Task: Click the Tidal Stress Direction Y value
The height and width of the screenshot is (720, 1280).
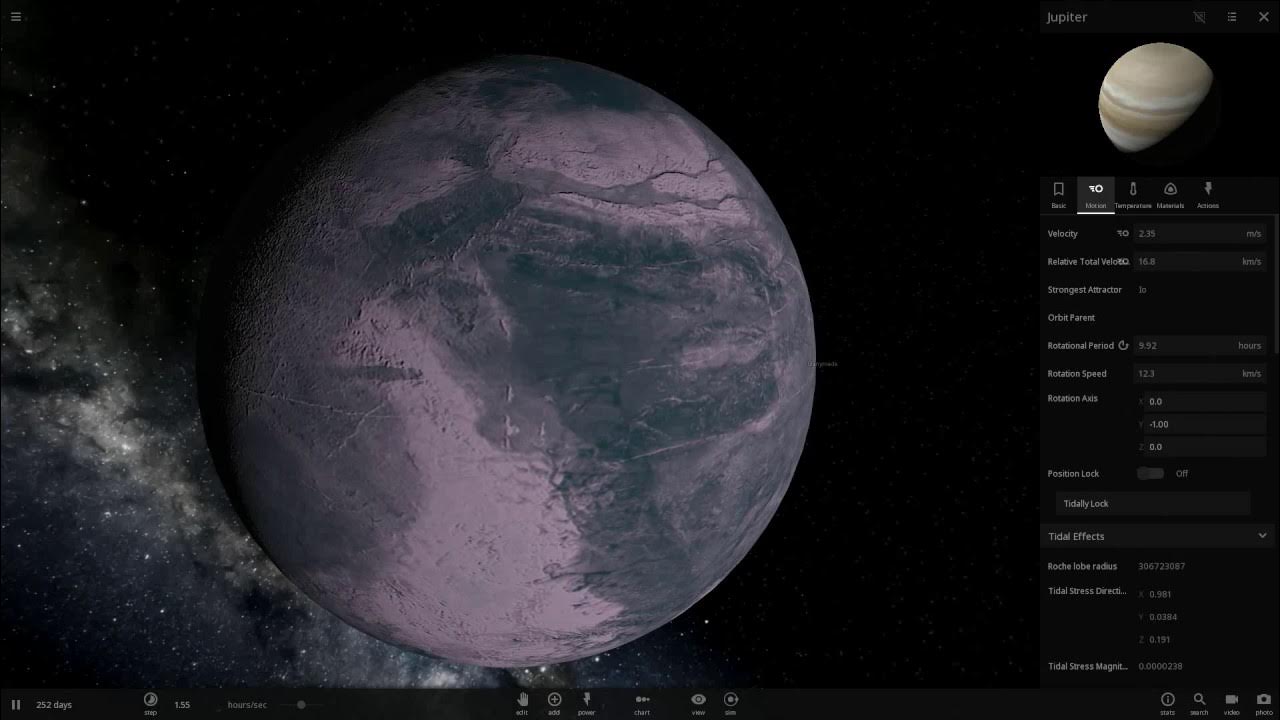Action: click(1164, 617)
